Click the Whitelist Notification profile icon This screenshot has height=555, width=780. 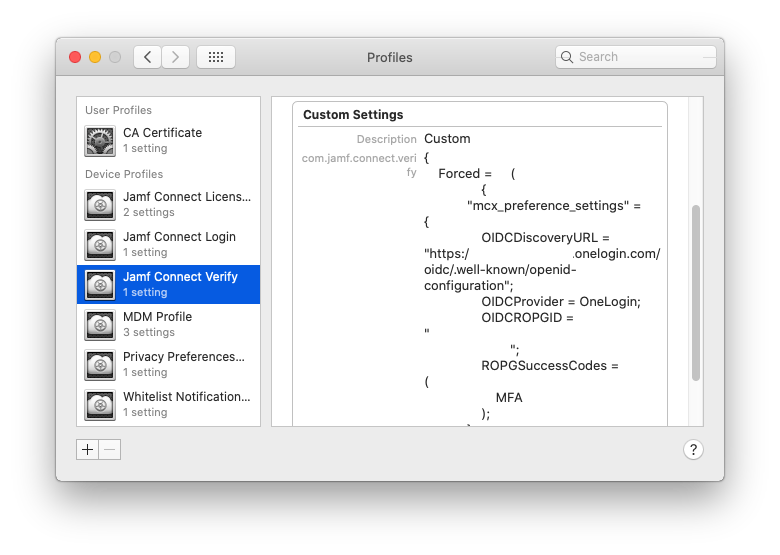coord(100,405)
